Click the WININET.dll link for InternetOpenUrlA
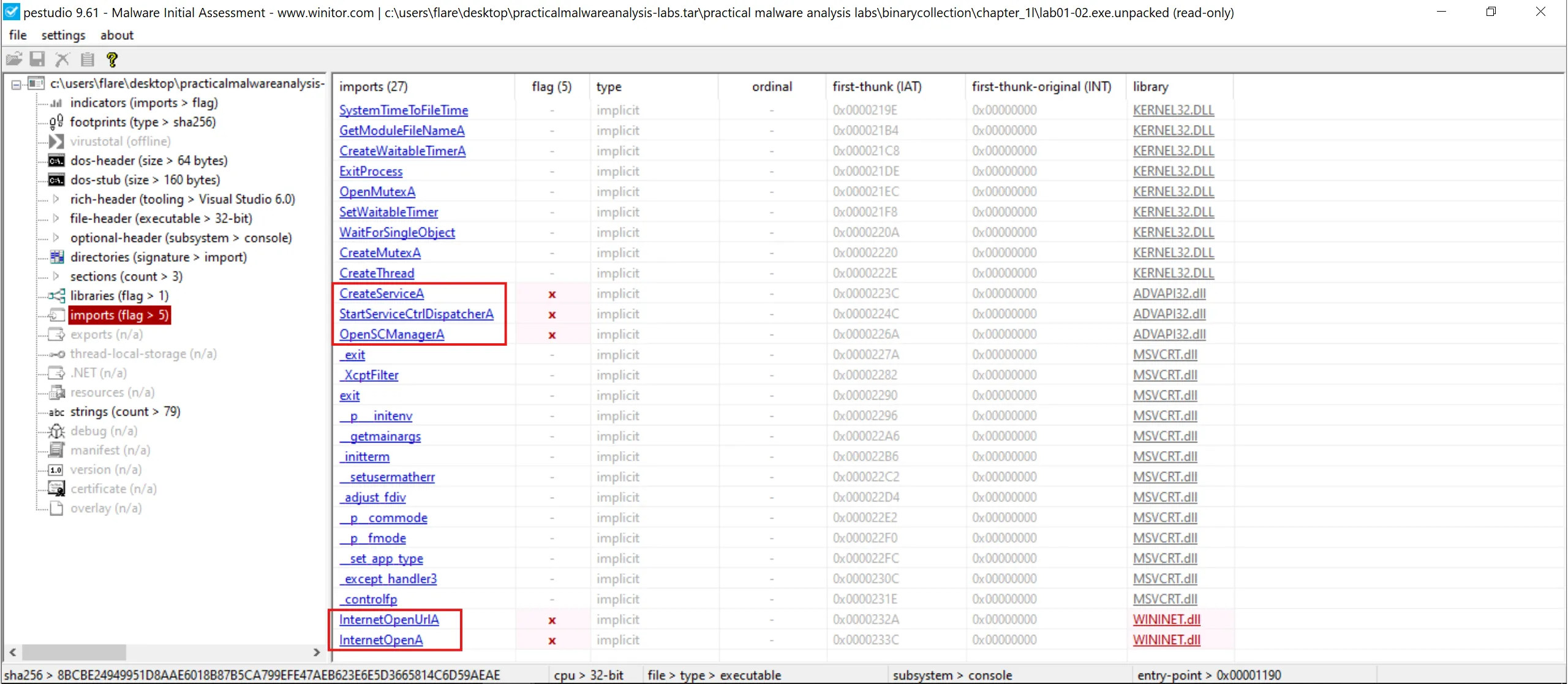This screenshot has width=1568, height=684. pyautogui.click(x=1166, y=620)
